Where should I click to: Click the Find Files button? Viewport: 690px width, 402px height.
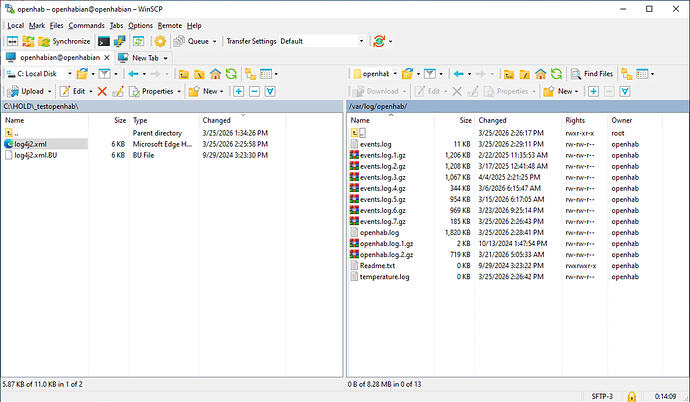point(592,74)
